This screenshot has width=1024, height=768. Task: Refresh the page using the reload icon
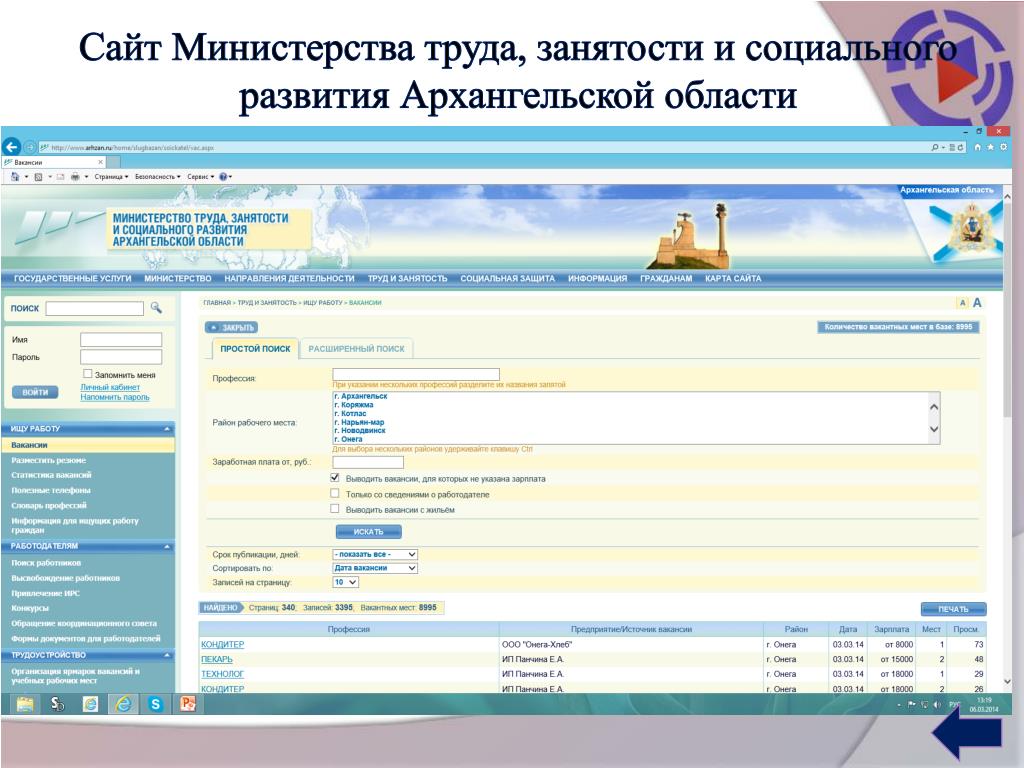[x=960, y=148]
